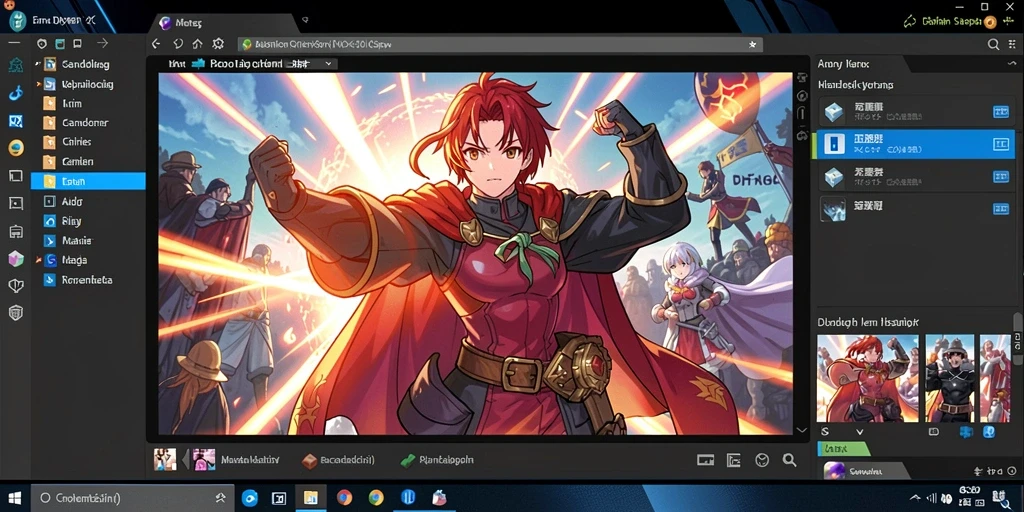The height and width of the screenshot is (512, 1024).
Task: Toggle blue switch on fourth list item
Action: click(x=1000, y=209)
